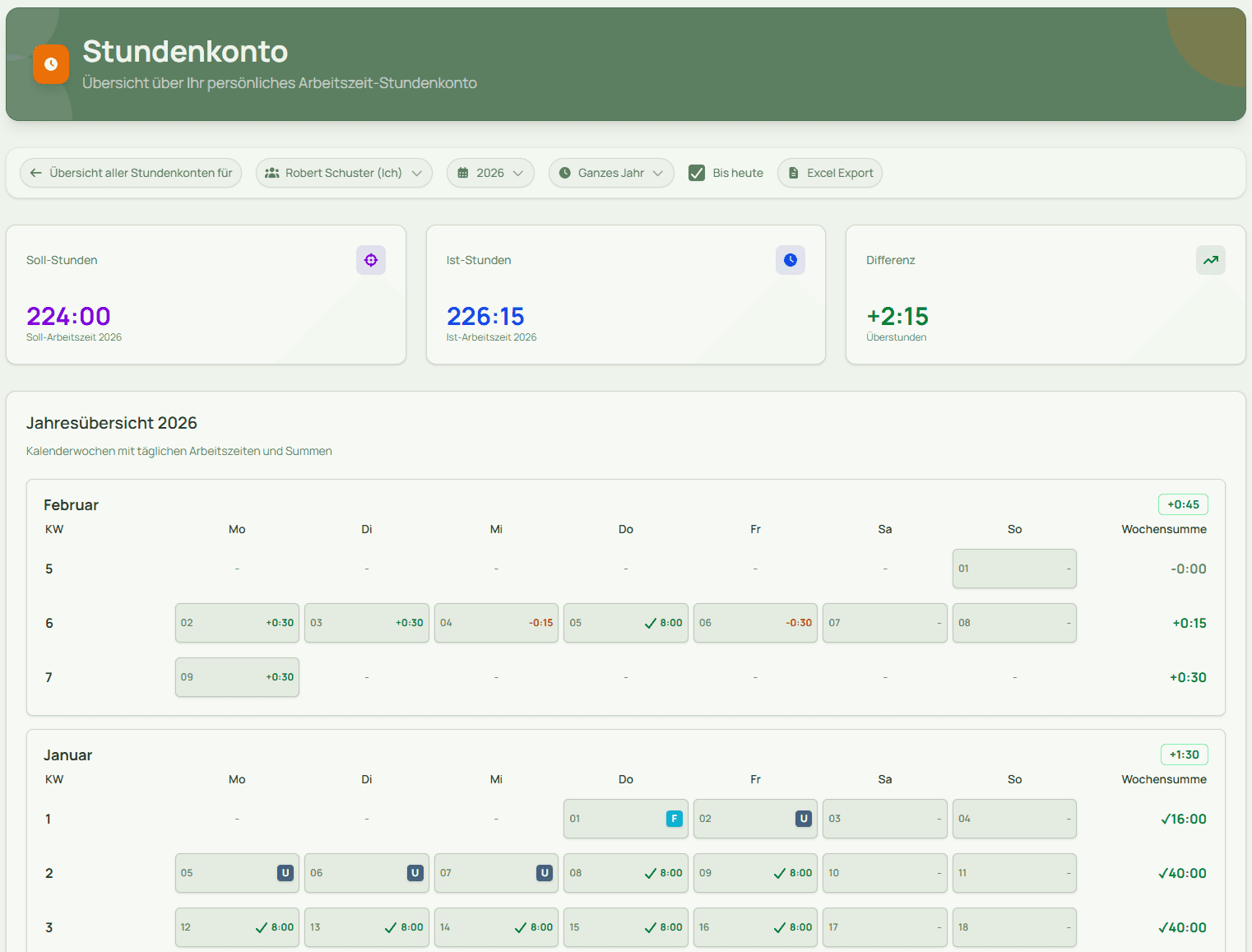Image resolution: width=1252 pixels, height=952 pixels.
Task: Click the +1:30 Januar balance badge
Action: coord(1184,755)
